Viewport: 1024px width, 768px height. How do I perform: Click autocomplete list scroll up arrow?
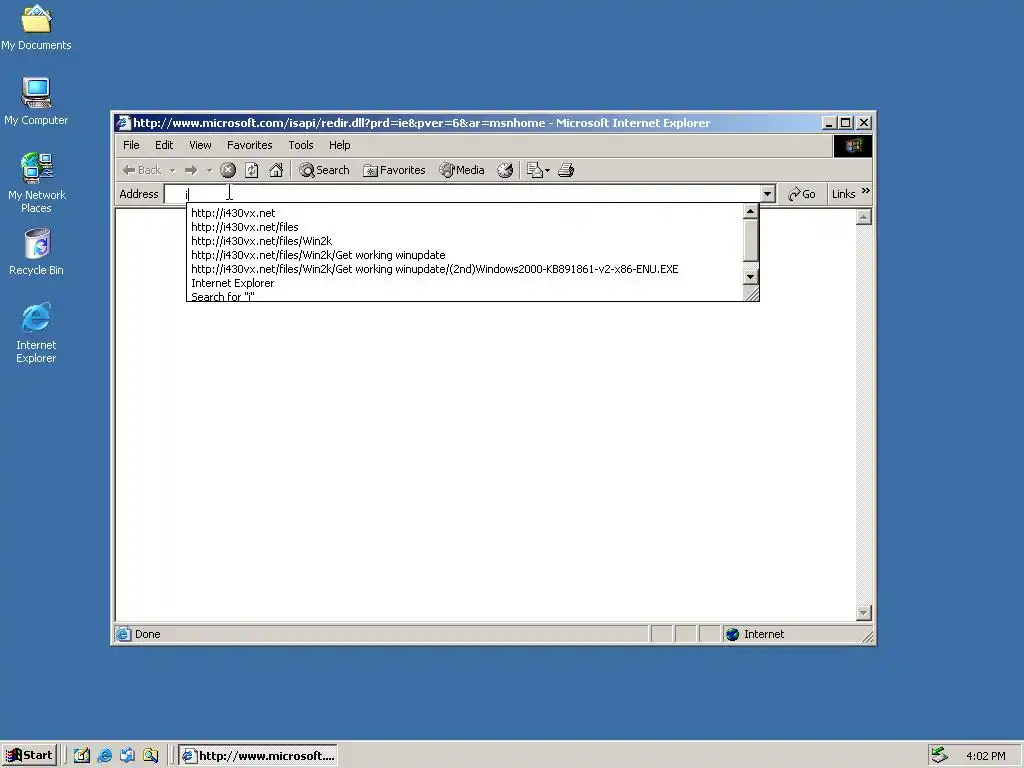pos(750,212)
